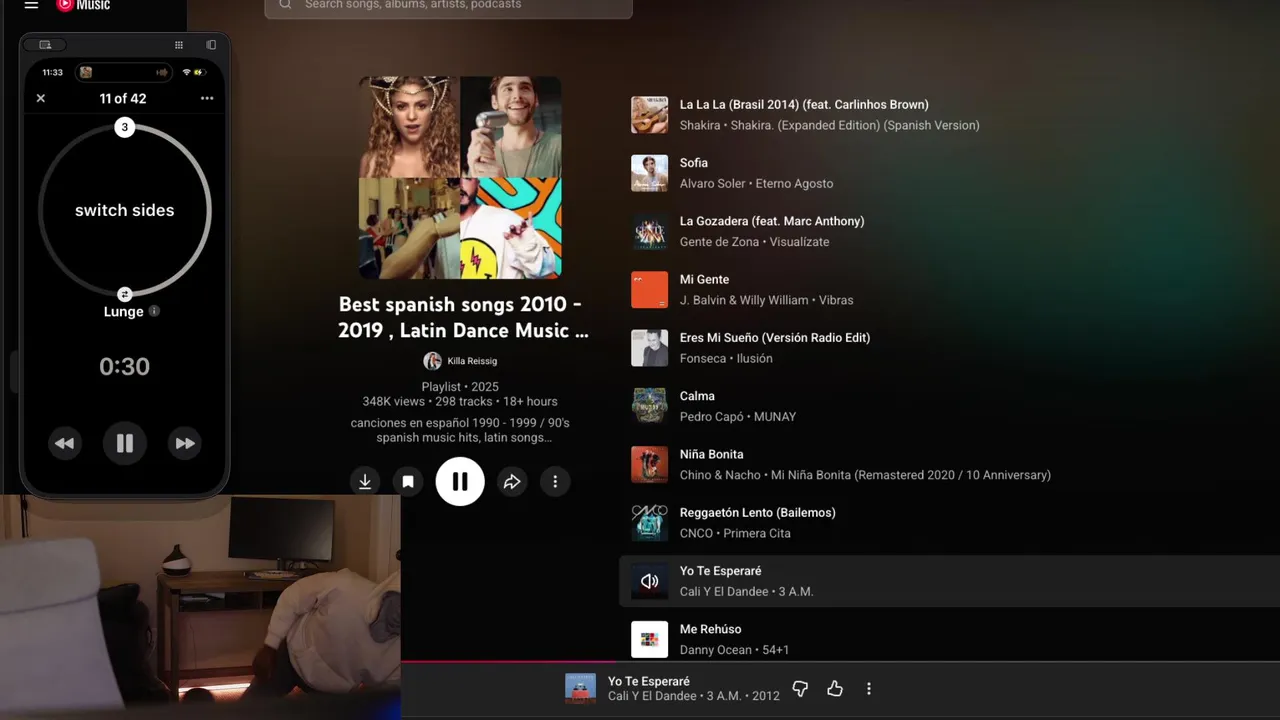Dislike the current song in player bar
The width and height of the screenshot is (1280, 720).
point(800,689)
